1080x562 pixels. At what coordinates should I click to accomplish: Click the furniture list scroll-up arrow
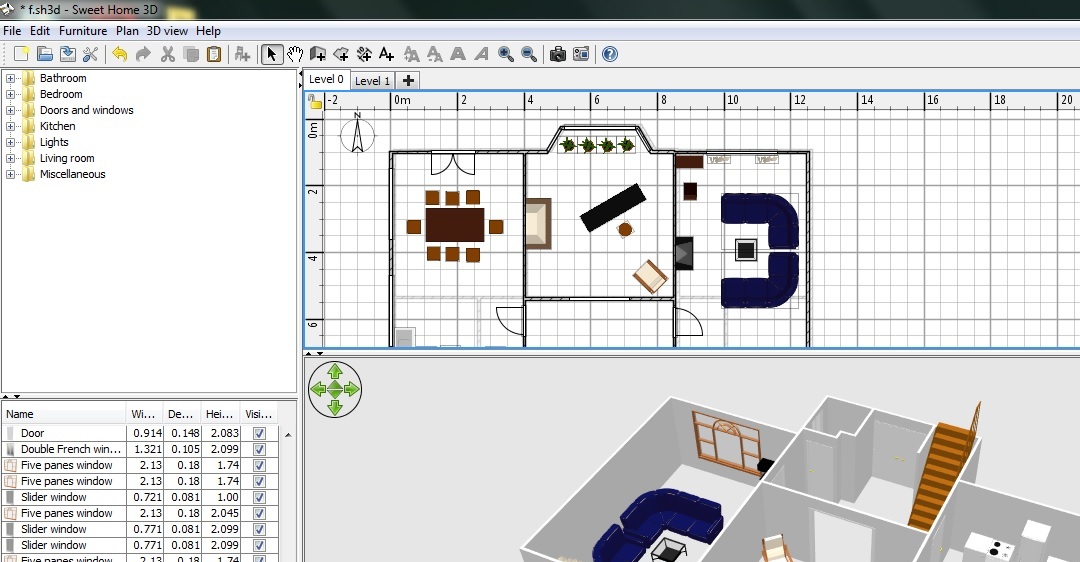coord(288,435)
